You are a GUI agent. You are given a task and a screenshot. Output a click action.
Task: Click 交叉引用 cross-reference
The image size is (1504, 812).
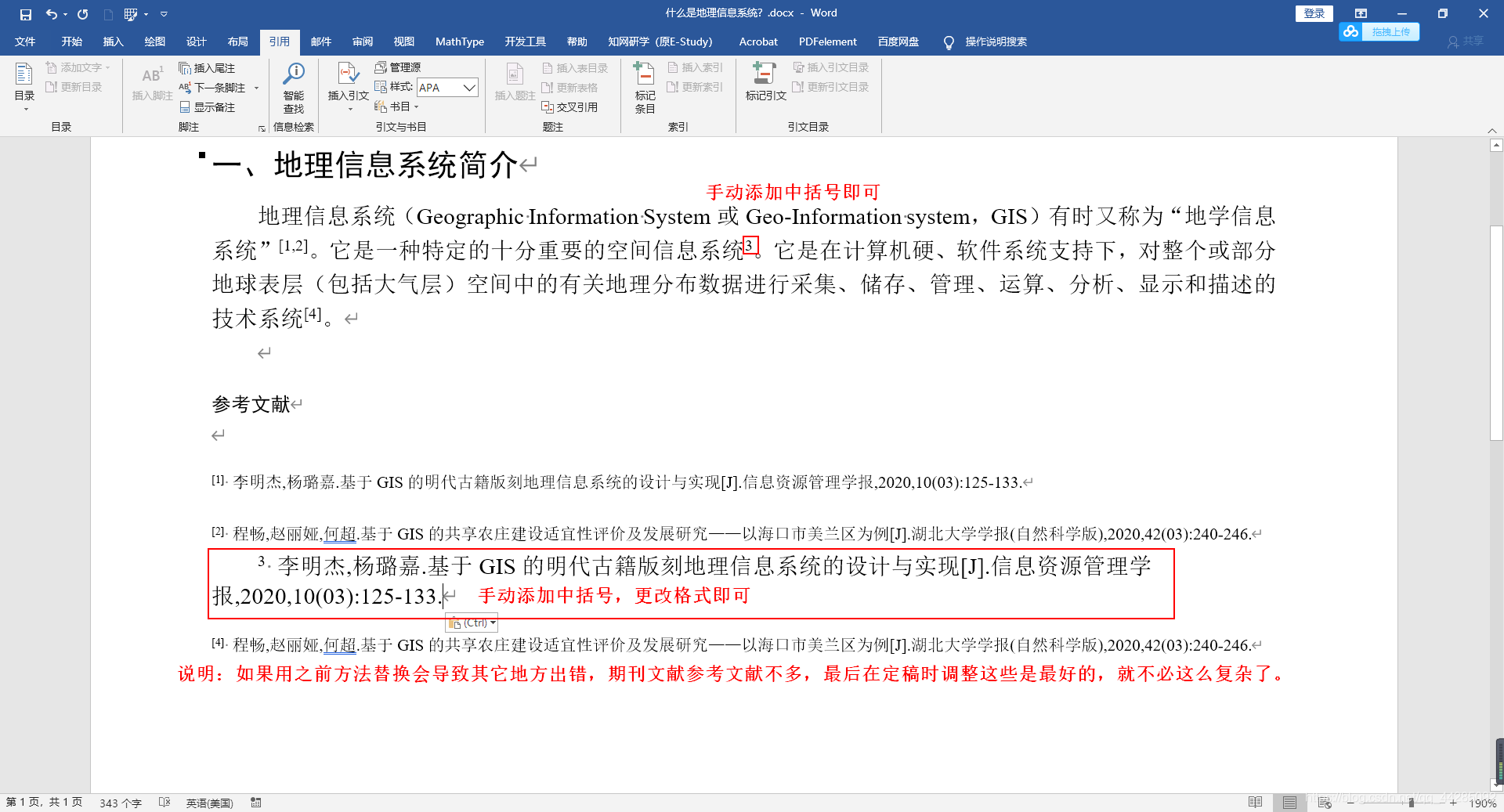[x=570, y=107]
